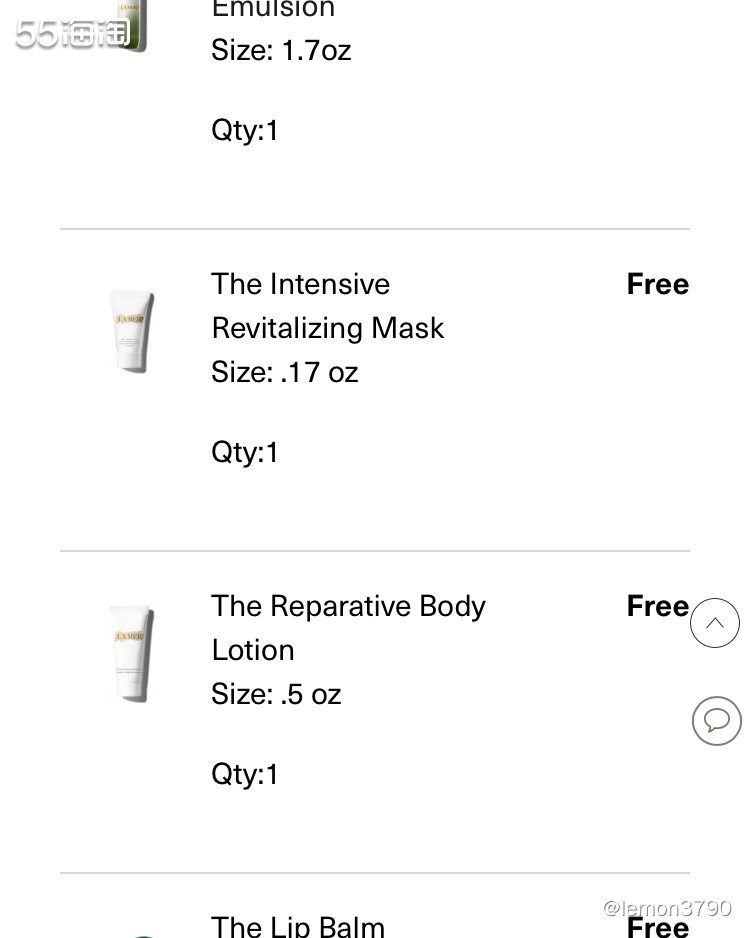The height and width of the screenshot is (938, 750).
Task: Open The Reparative Body Lotion title
Action: (x=348, y=627)
